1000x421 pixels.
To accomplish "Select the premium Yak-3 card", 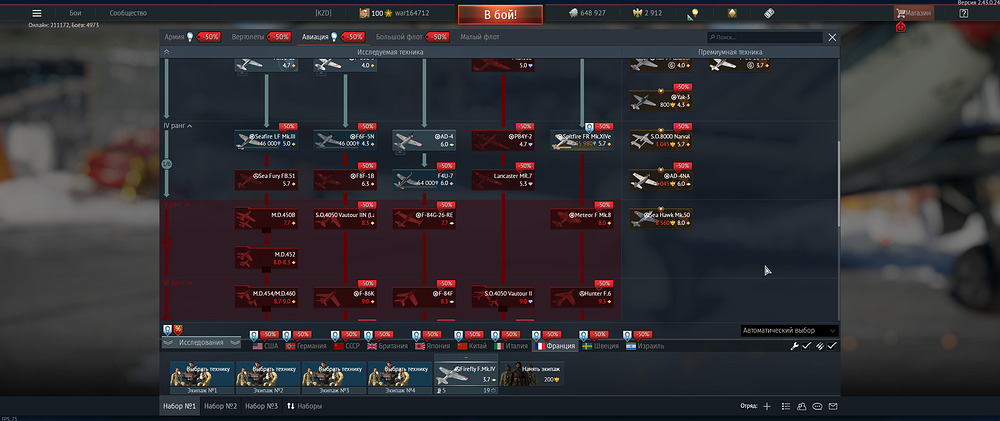I will point(661,101).
